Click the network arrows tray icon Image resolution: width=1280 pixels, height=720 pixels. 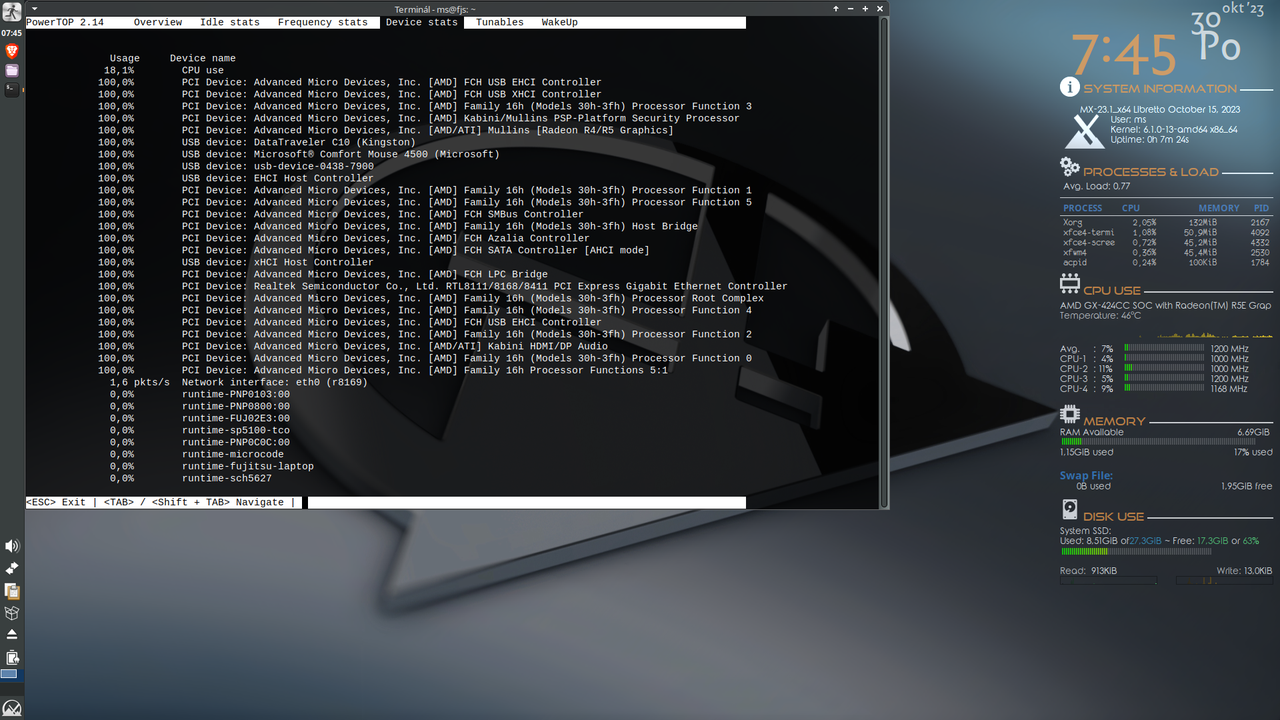click(12, 568)
